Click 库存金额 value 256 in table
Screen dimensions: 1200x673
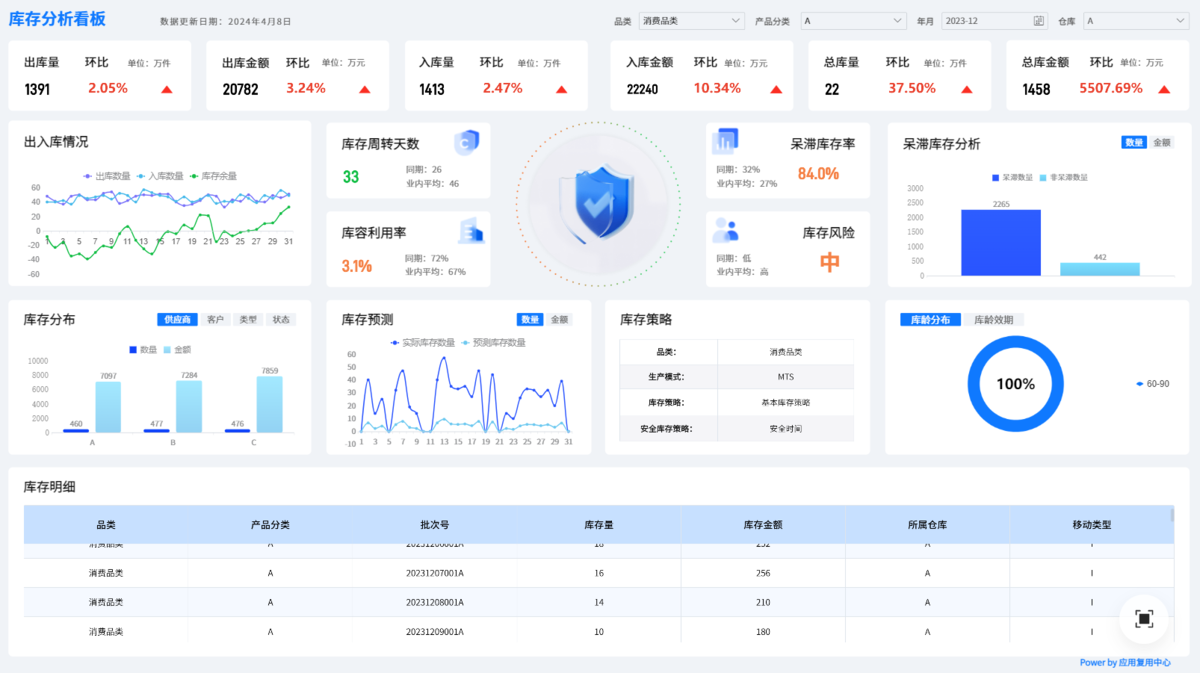tap(763, 573)
